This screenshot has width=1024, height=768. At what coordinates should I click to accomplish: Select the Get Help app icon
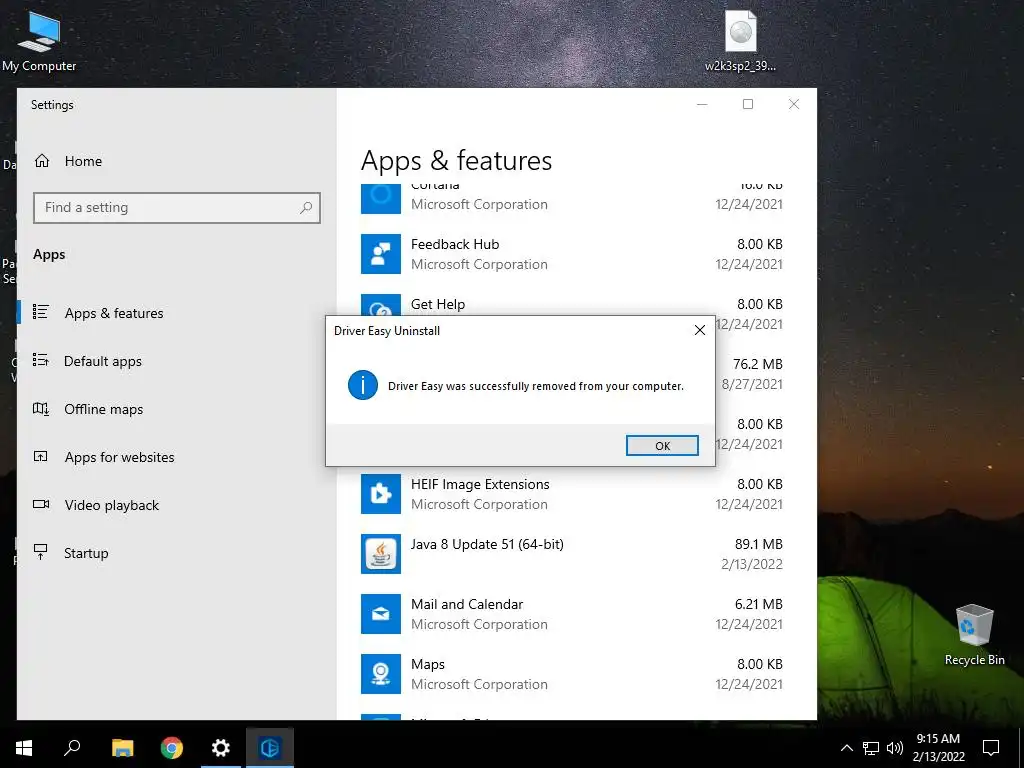point(381,306)
